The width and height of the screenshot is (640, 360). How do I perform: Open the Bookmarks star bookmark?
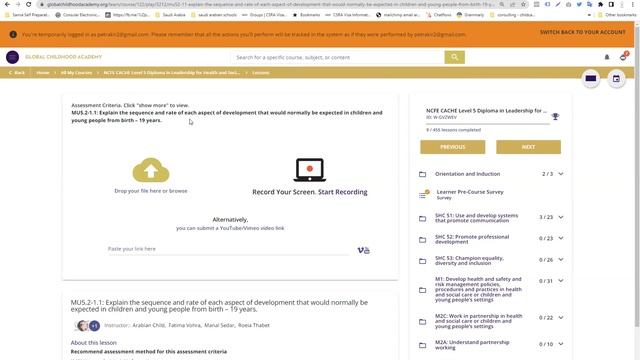(307, 15)
